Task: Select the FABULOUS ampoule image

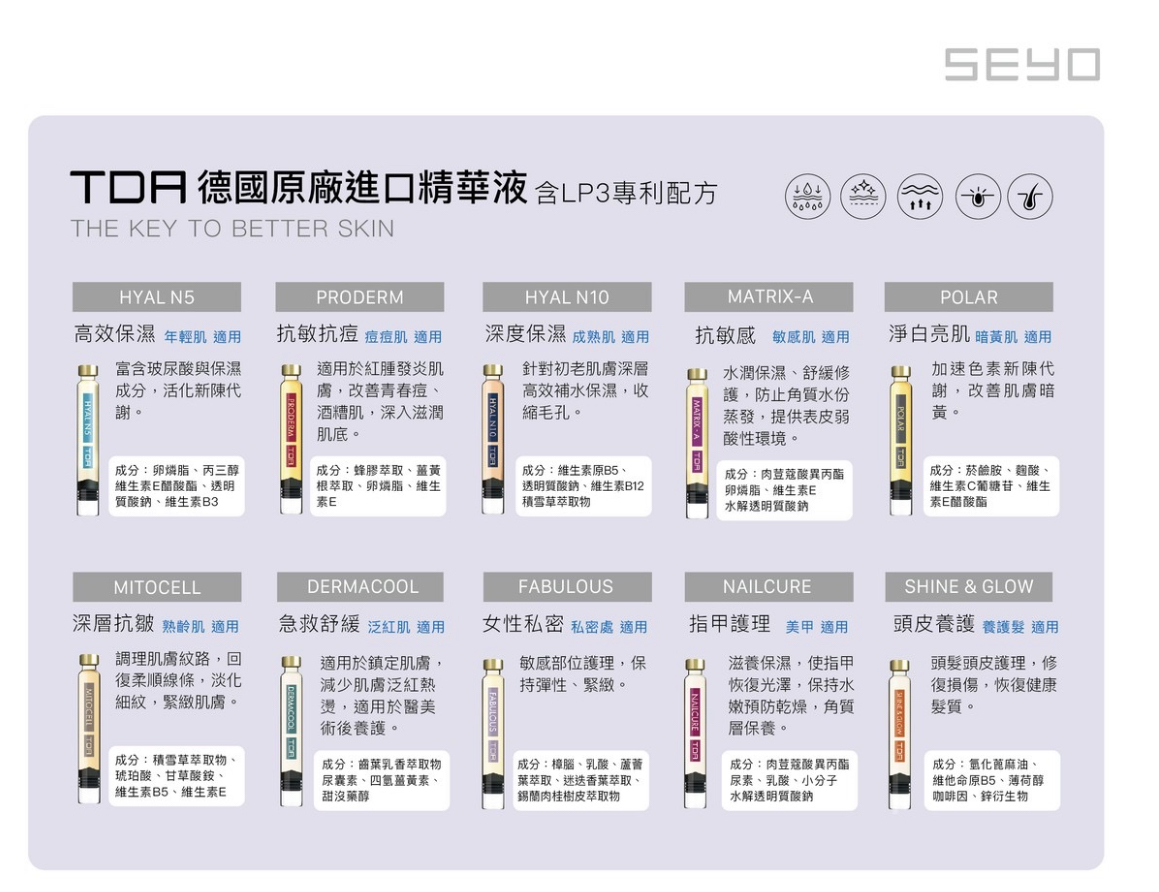Action: coord(493,733)
